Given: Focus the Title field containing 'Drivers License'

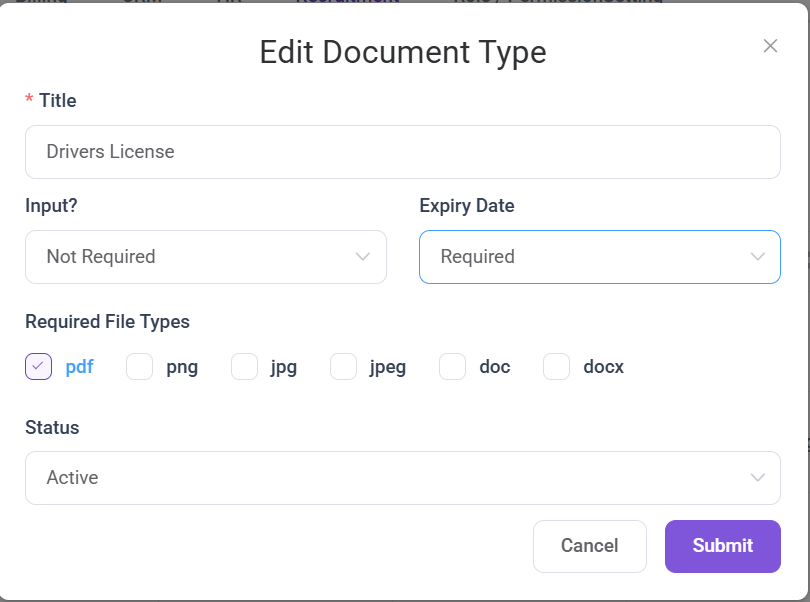Looking at the screenshot, I should (x=402, y=152).
